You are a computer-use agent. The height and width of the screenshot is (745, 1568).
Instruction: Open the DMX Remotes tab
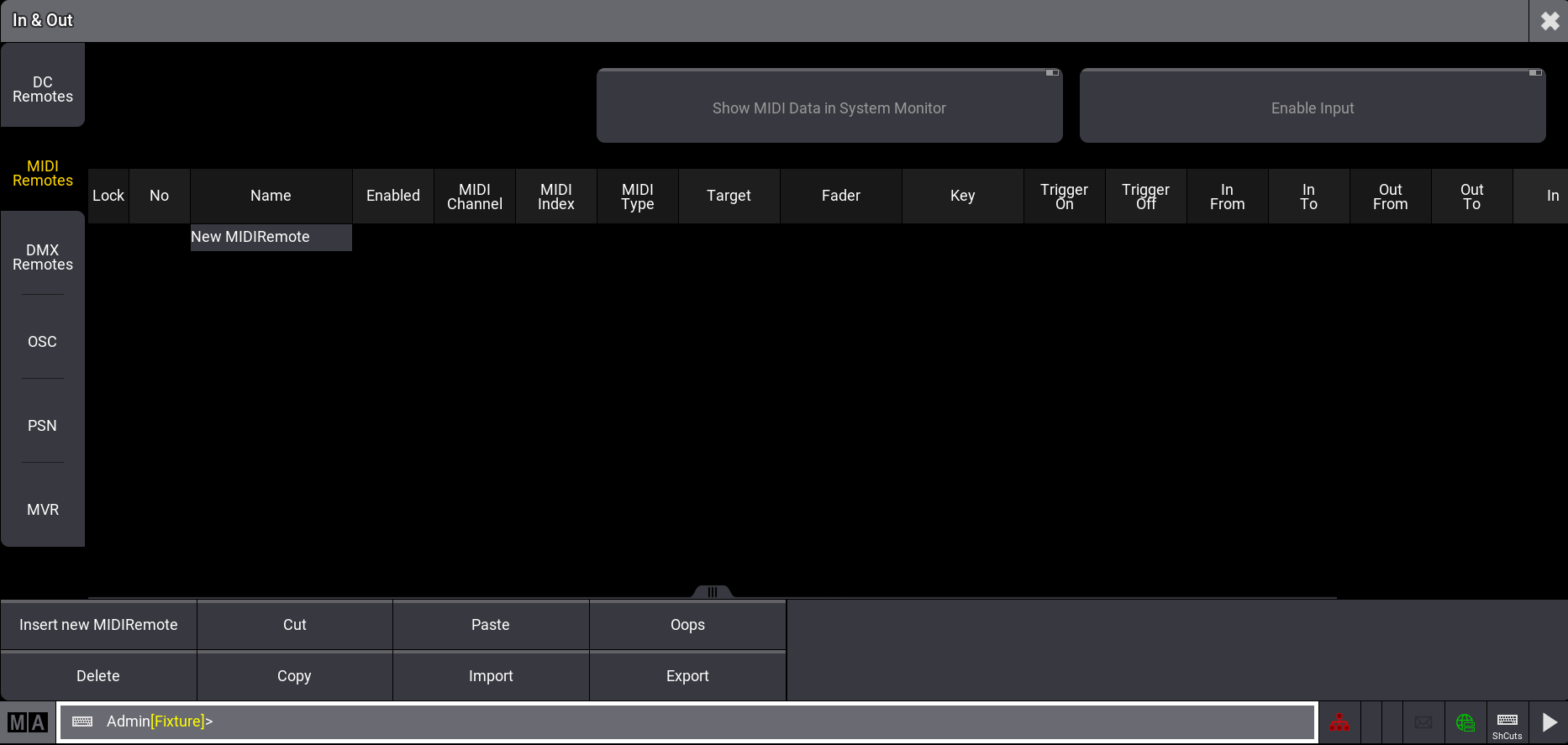(x=43, y=257)
